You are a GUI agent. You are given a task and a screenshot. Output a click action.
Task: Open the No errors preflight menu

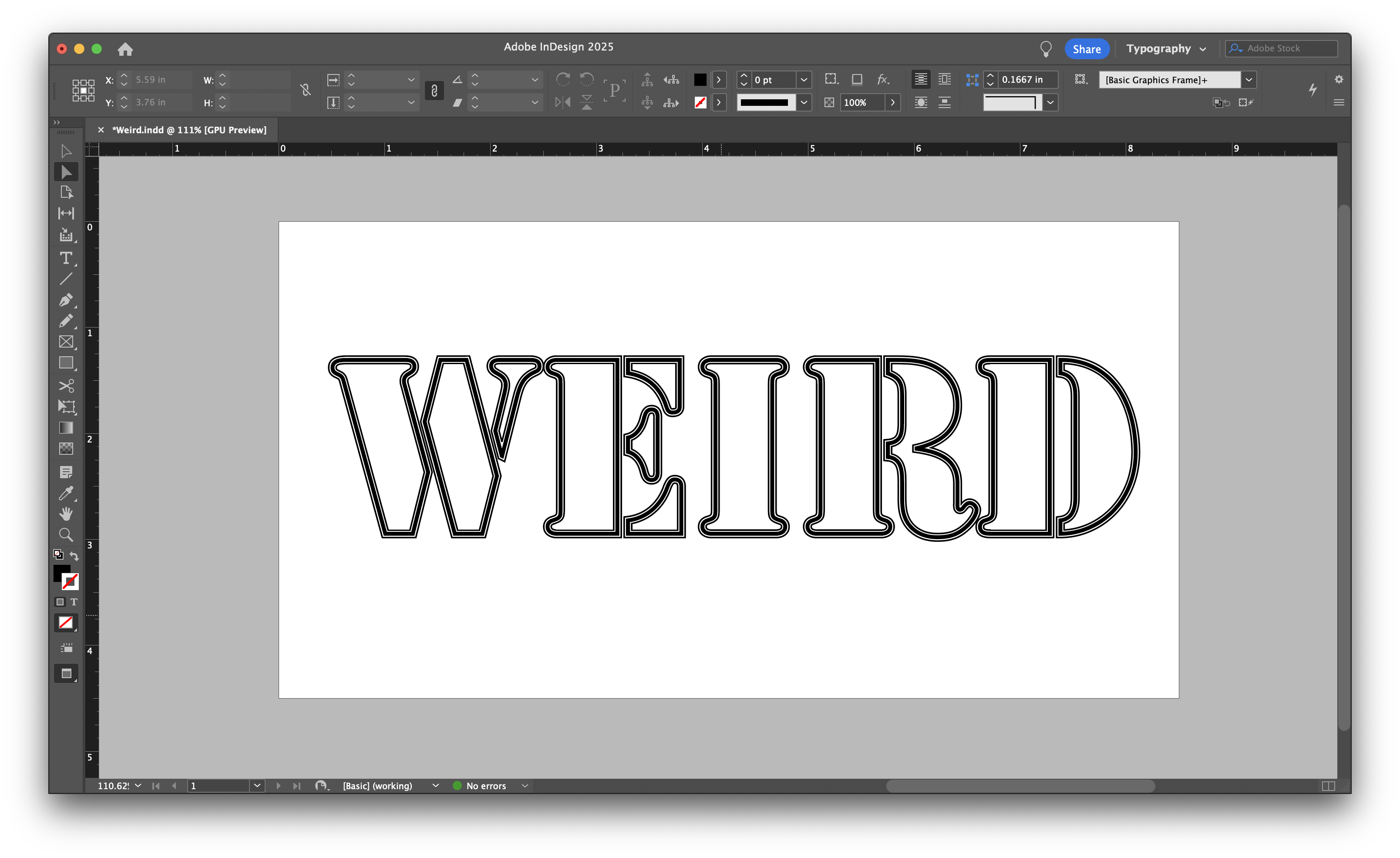click(x=525, y=786)
